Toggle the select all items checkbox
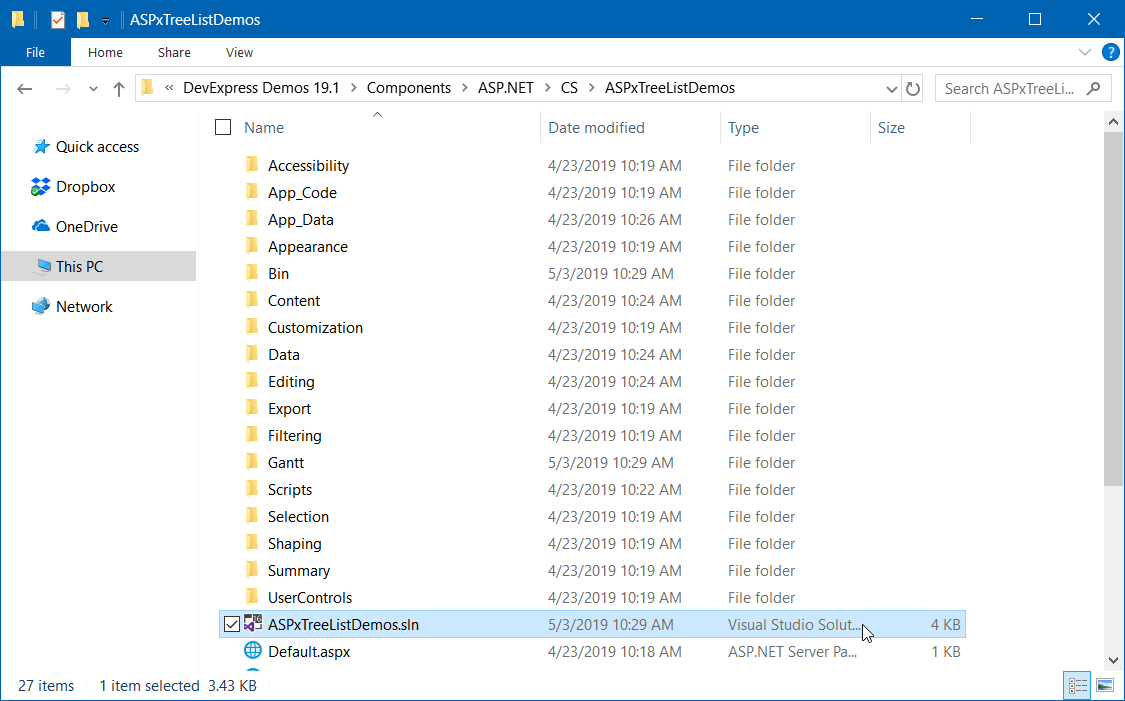Screen dimensions: 1125x701 point(223,127)
